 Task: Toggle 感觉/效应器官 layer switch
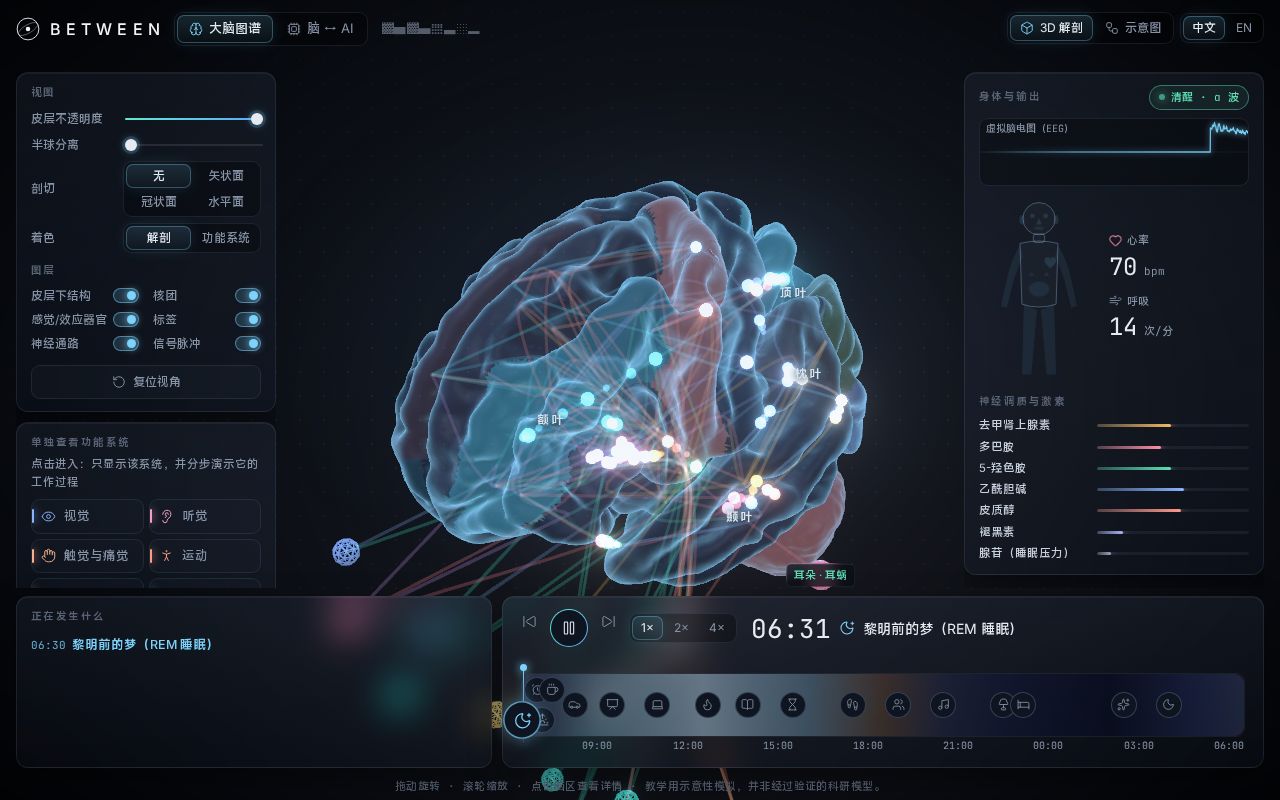[x=126, y=319]
